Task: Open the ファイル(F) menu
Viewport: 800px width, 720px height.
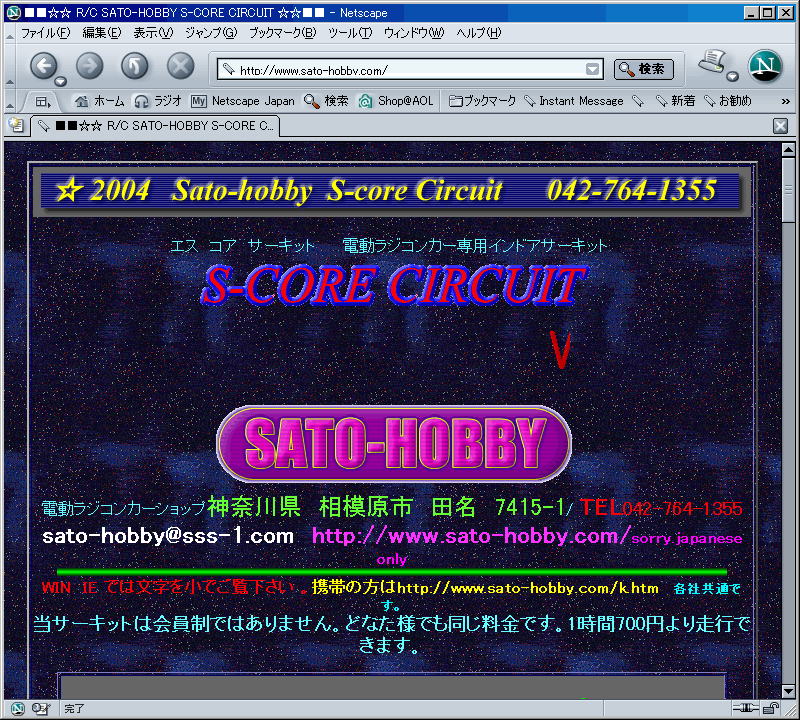Action: coord(45,33)
